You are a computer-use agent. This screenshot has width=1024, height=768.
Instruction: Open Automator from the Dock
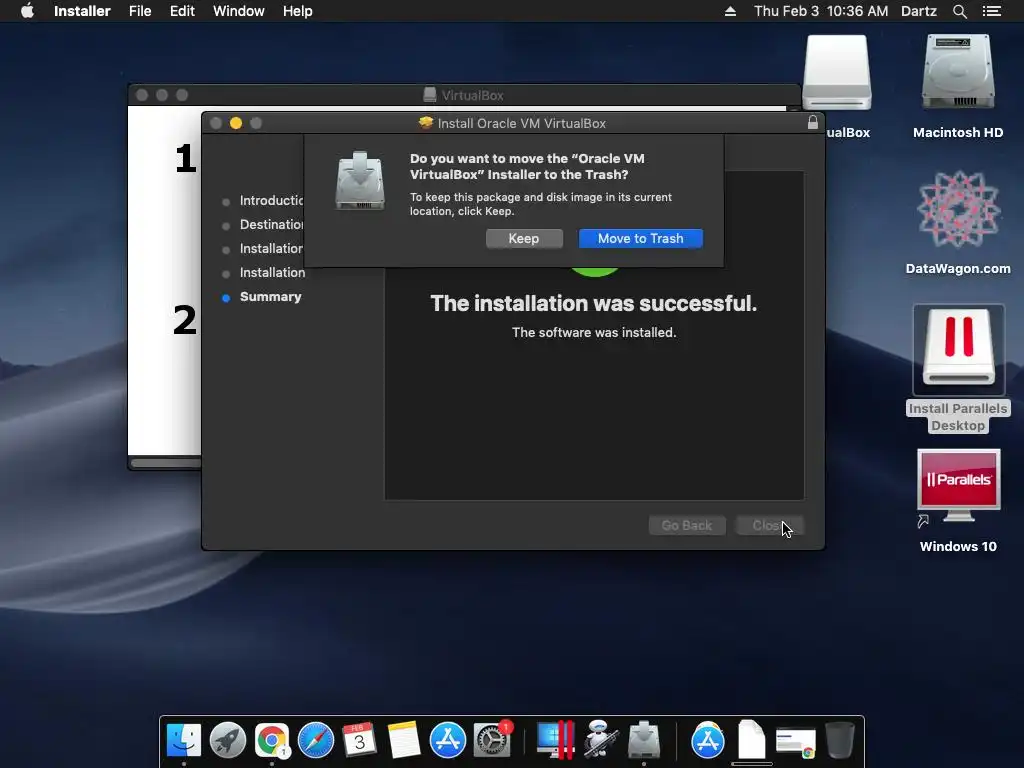[x=600, y=739]
